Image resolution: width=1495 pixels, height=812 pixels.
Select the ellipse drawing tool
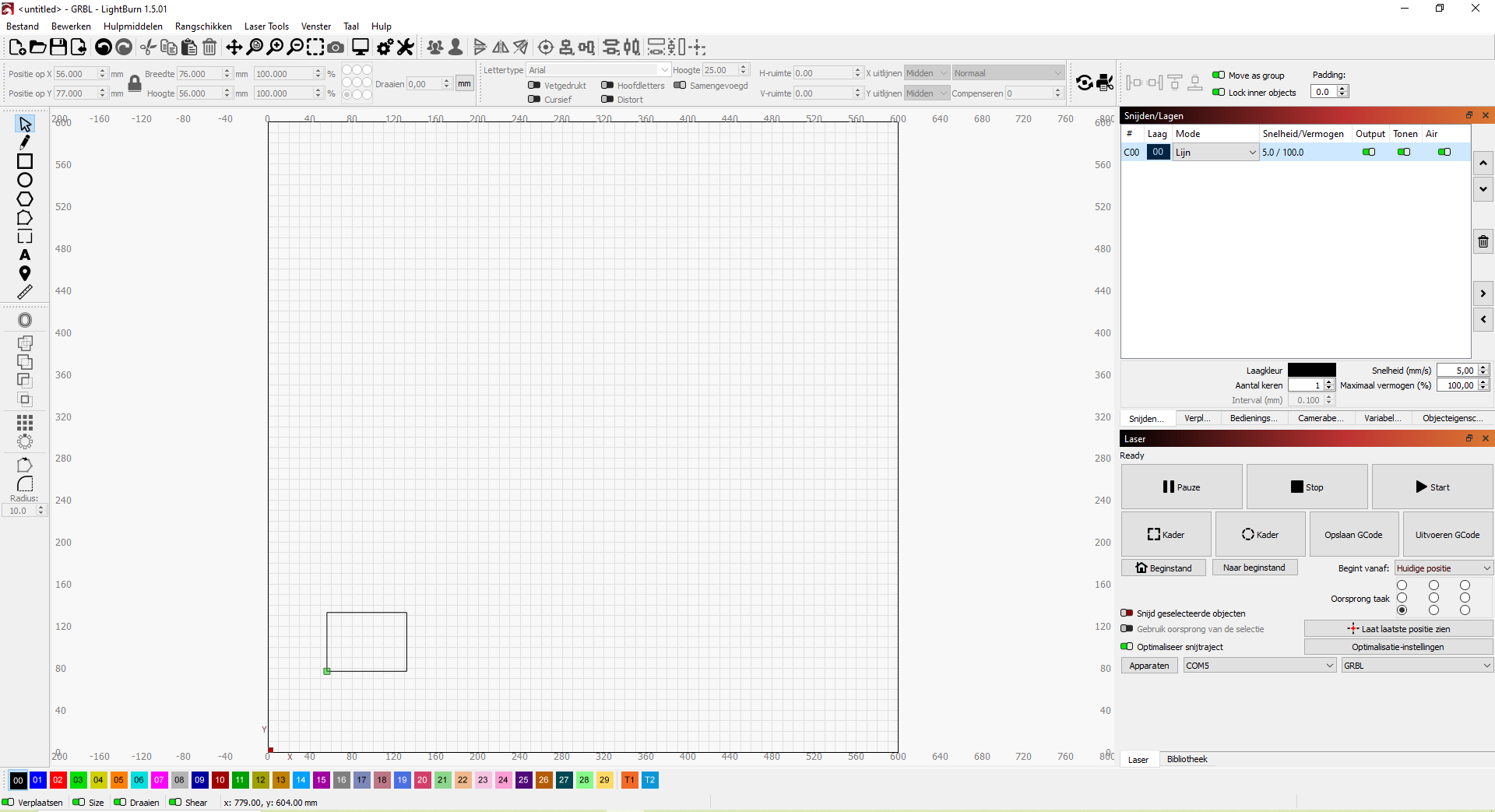pyautogui.click(x=25, y=180)
